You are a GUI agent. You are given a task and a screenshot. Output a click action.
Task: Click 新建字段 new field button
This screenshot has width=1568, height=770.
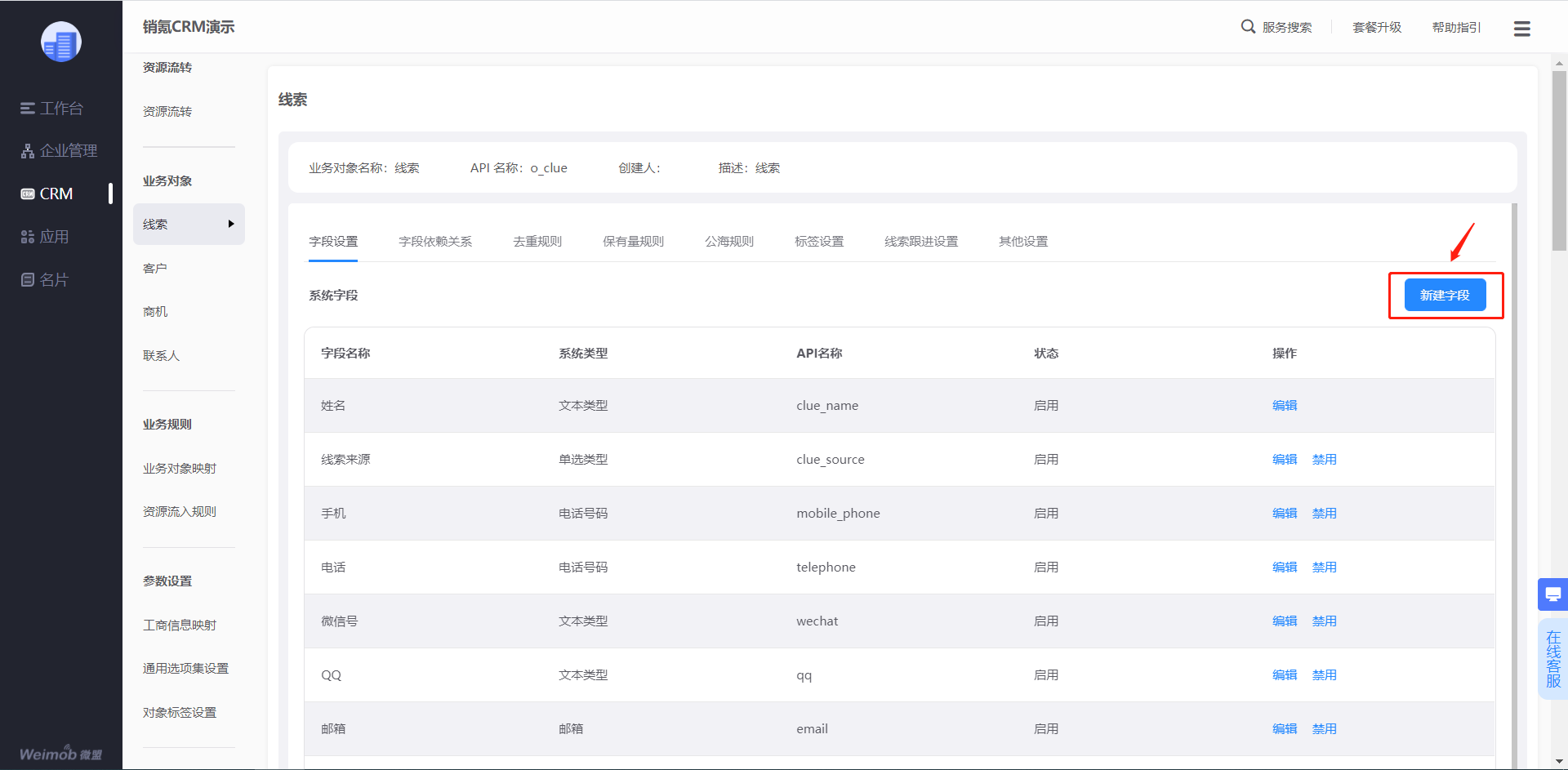click(x=1445, y=295)
